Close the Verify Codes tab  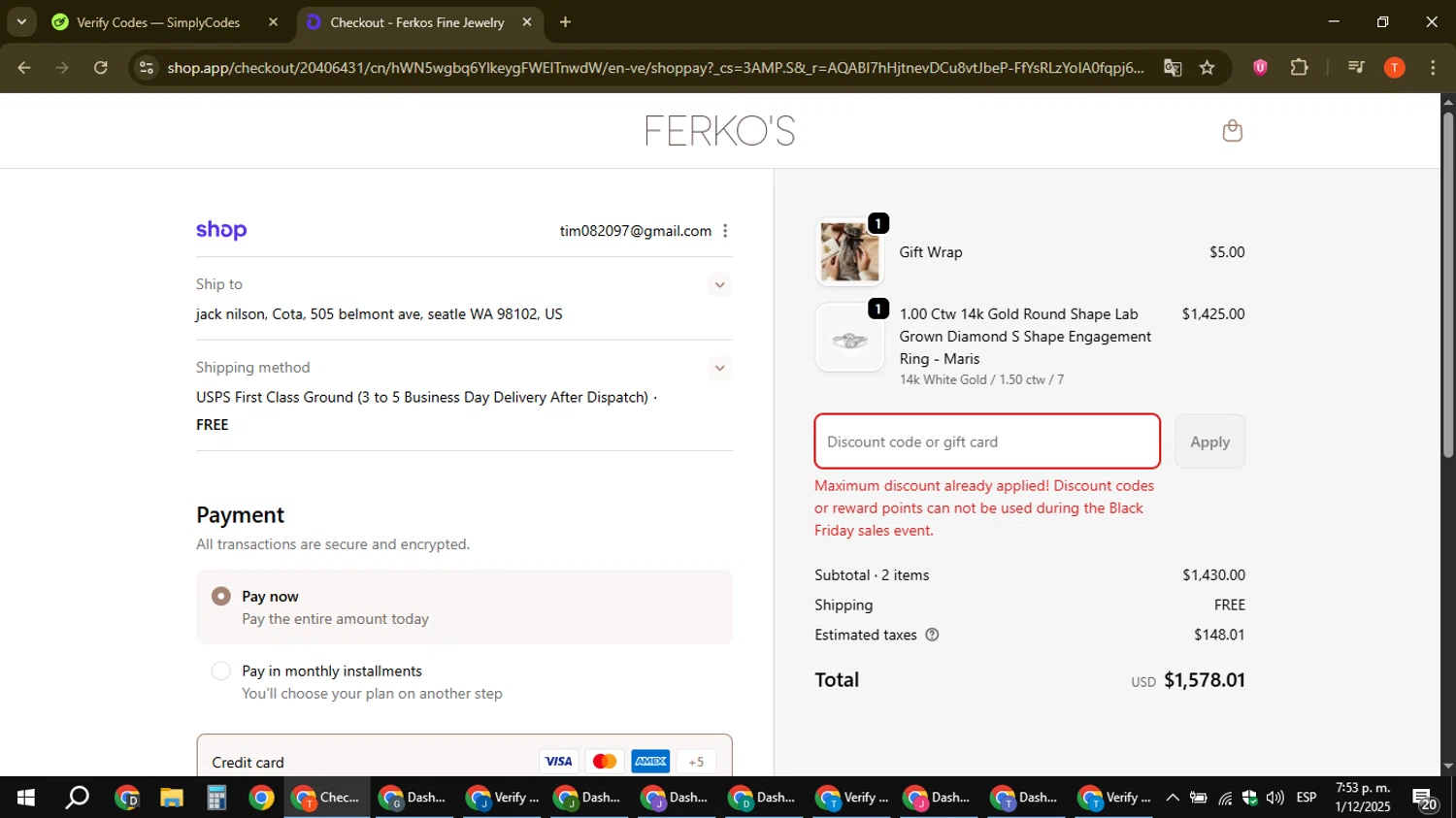tap(273, 22)
